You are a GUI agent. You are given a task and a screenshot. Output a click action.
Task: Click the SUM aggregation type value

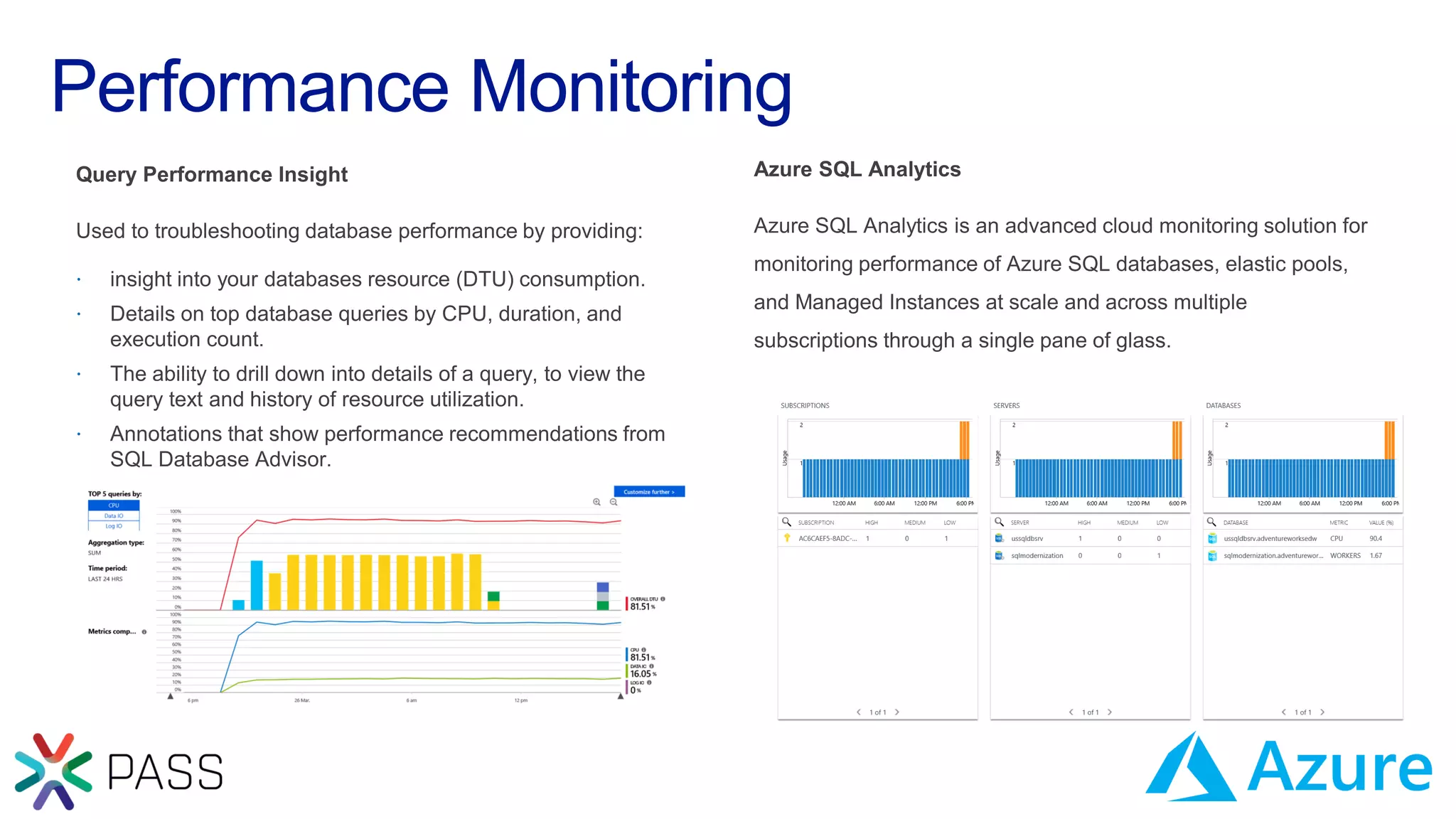coord(95,553)
